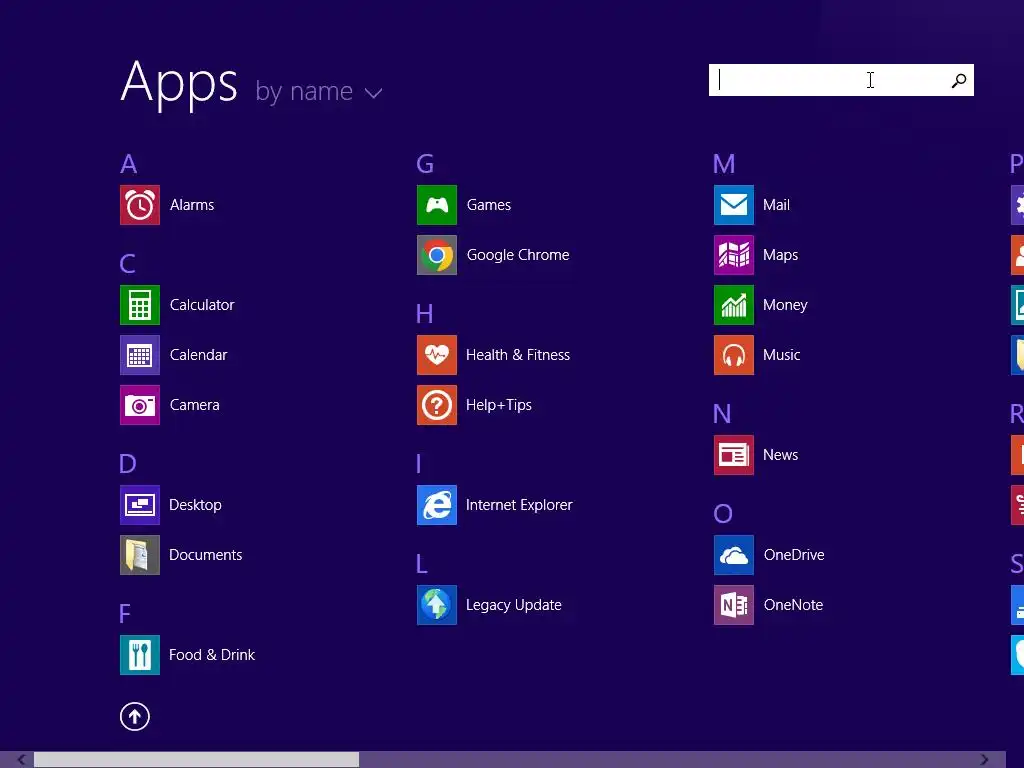Screen dimensions: 1024x768
Task: Open the OneNote icon
Action: (734, 605)
